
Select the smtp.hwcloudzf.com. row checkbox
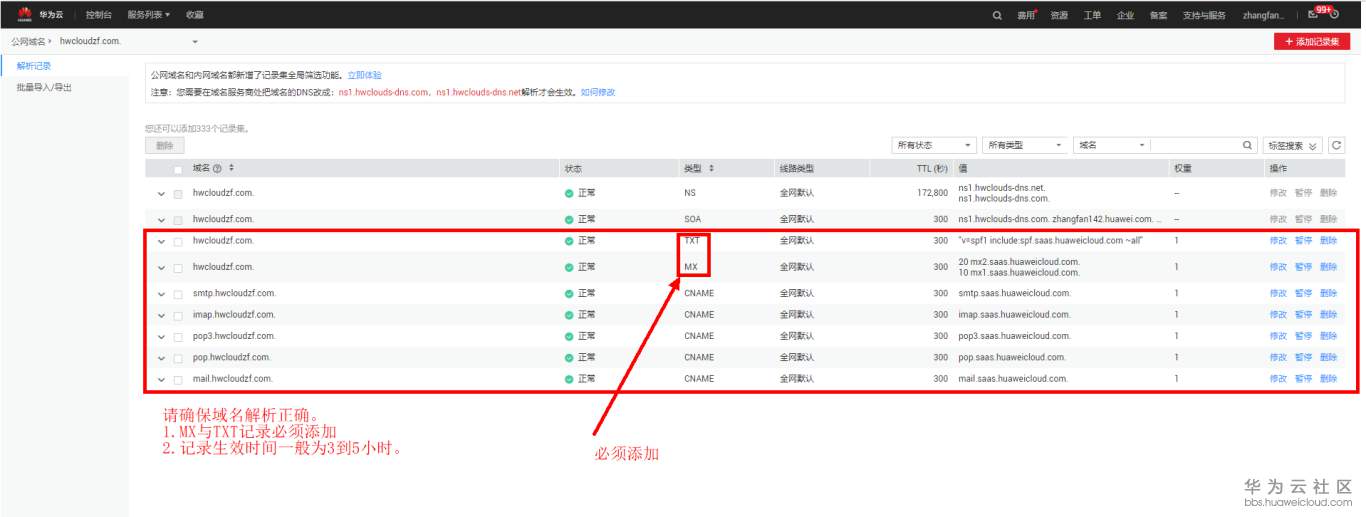(178, 294)
